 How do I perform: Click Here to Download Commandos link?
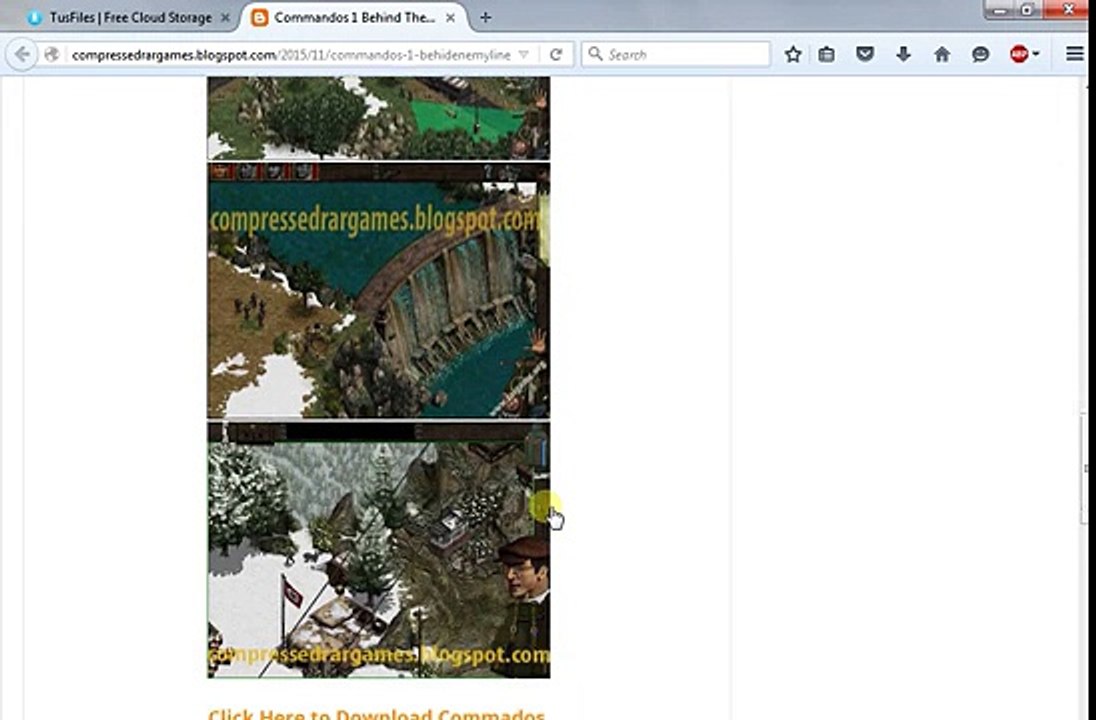point(376,714)
